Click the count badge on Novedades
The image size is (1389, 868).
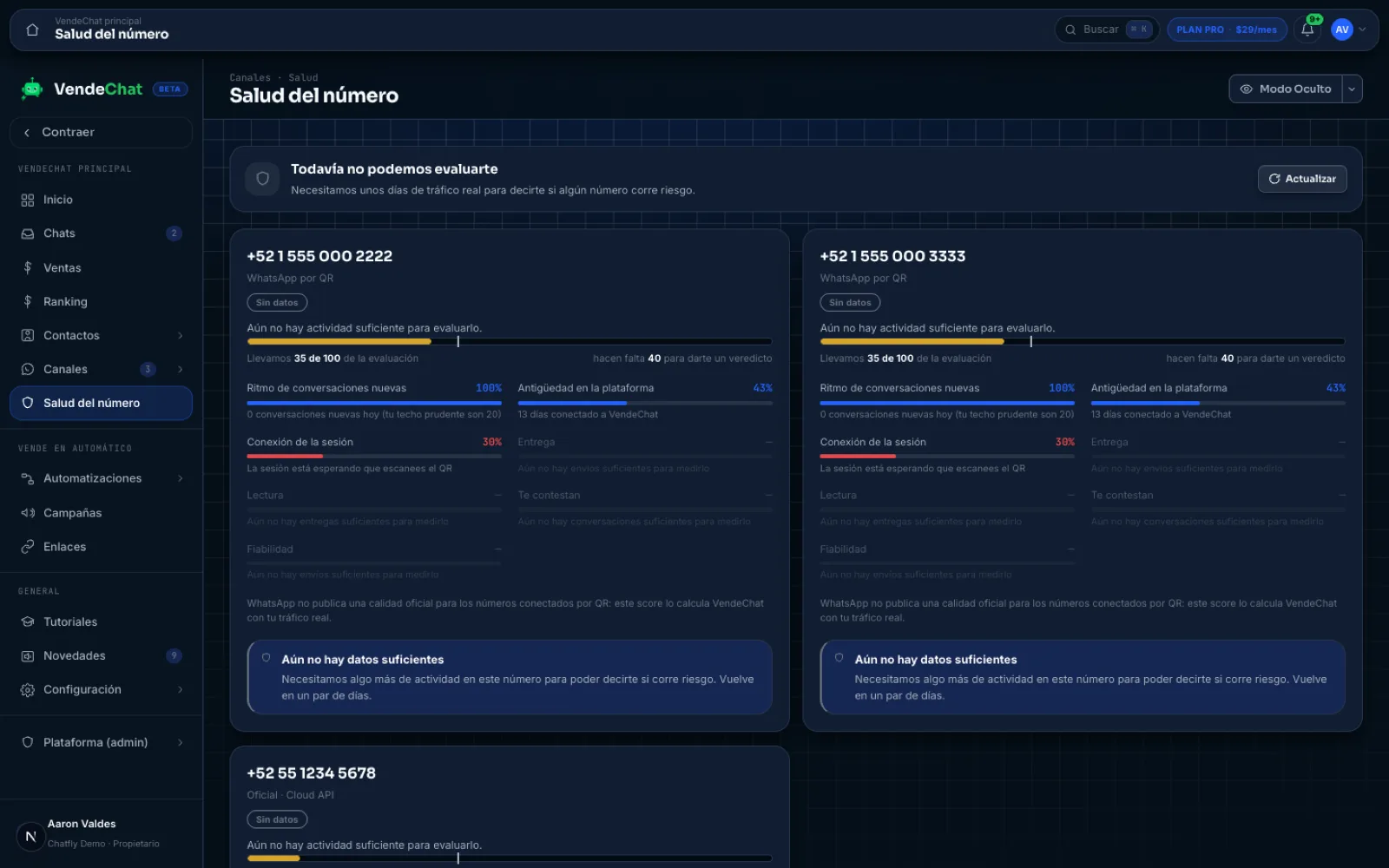click(x=174, y=655)
